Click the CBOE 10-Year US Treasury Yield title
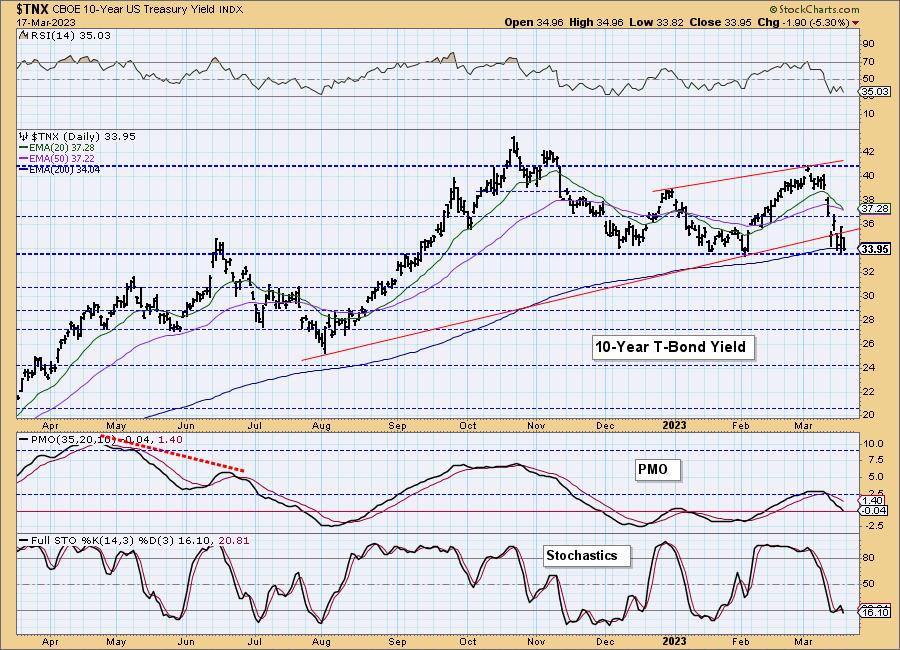 point(135,10)
